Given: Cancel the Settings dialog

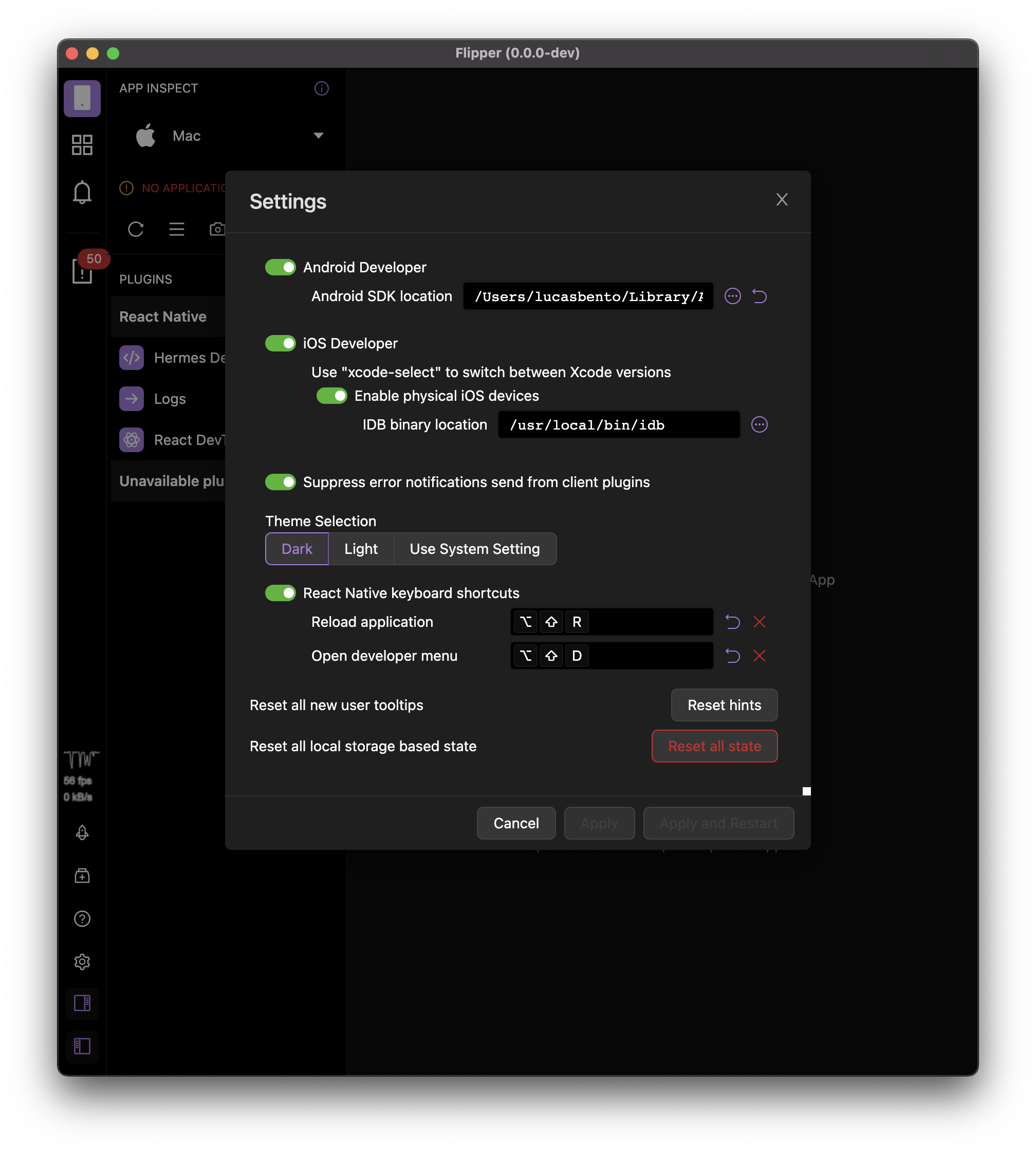Looking at the screenshot, I should point(516,823).
